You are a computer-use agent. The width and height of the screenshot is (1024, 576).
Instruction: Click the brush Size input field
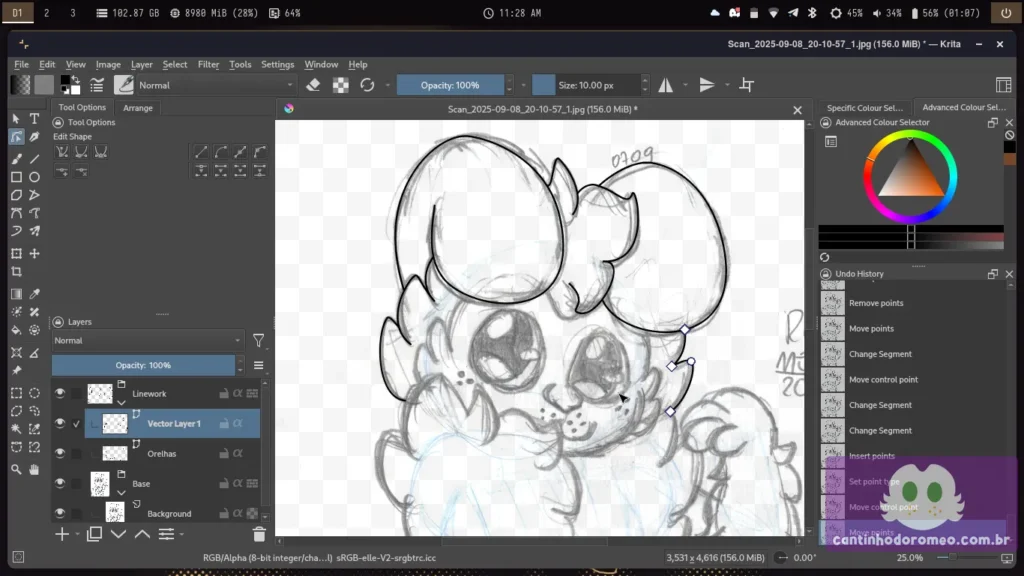point(586,85)
